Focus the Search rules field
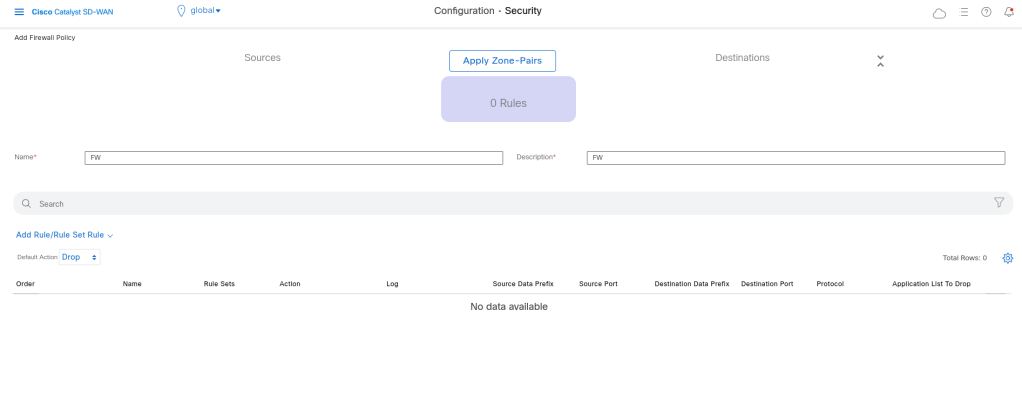 click(x=500, y=203)
